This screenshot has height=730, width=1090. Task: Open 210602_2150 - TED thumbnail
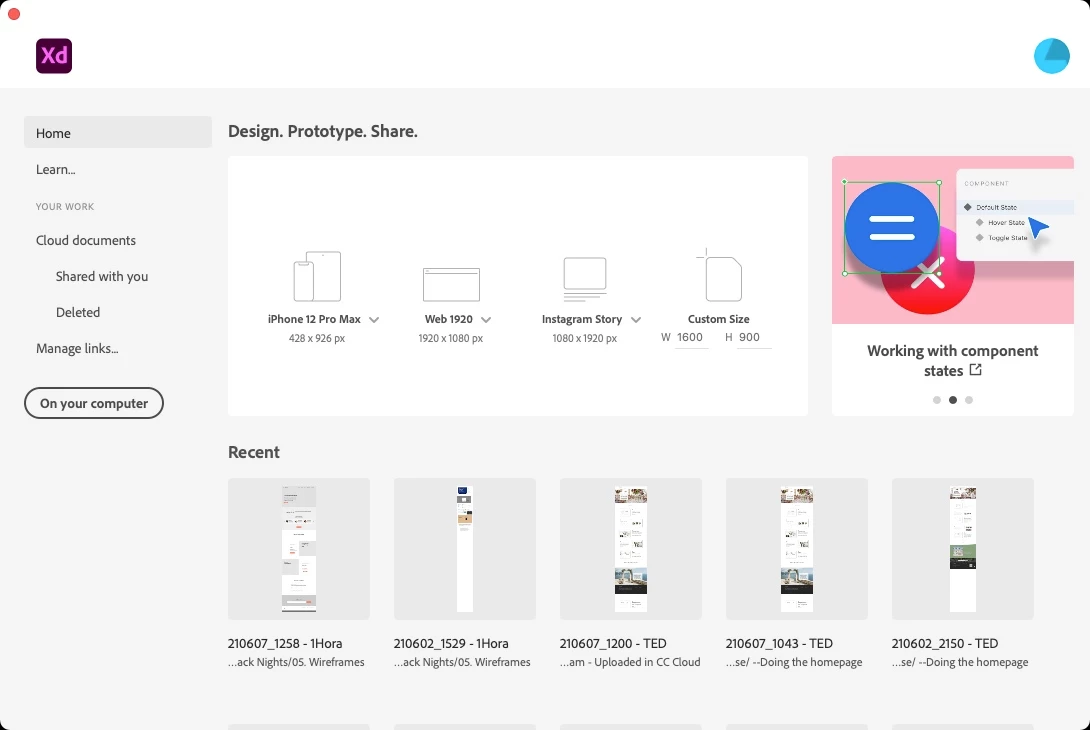coord(963,549)
